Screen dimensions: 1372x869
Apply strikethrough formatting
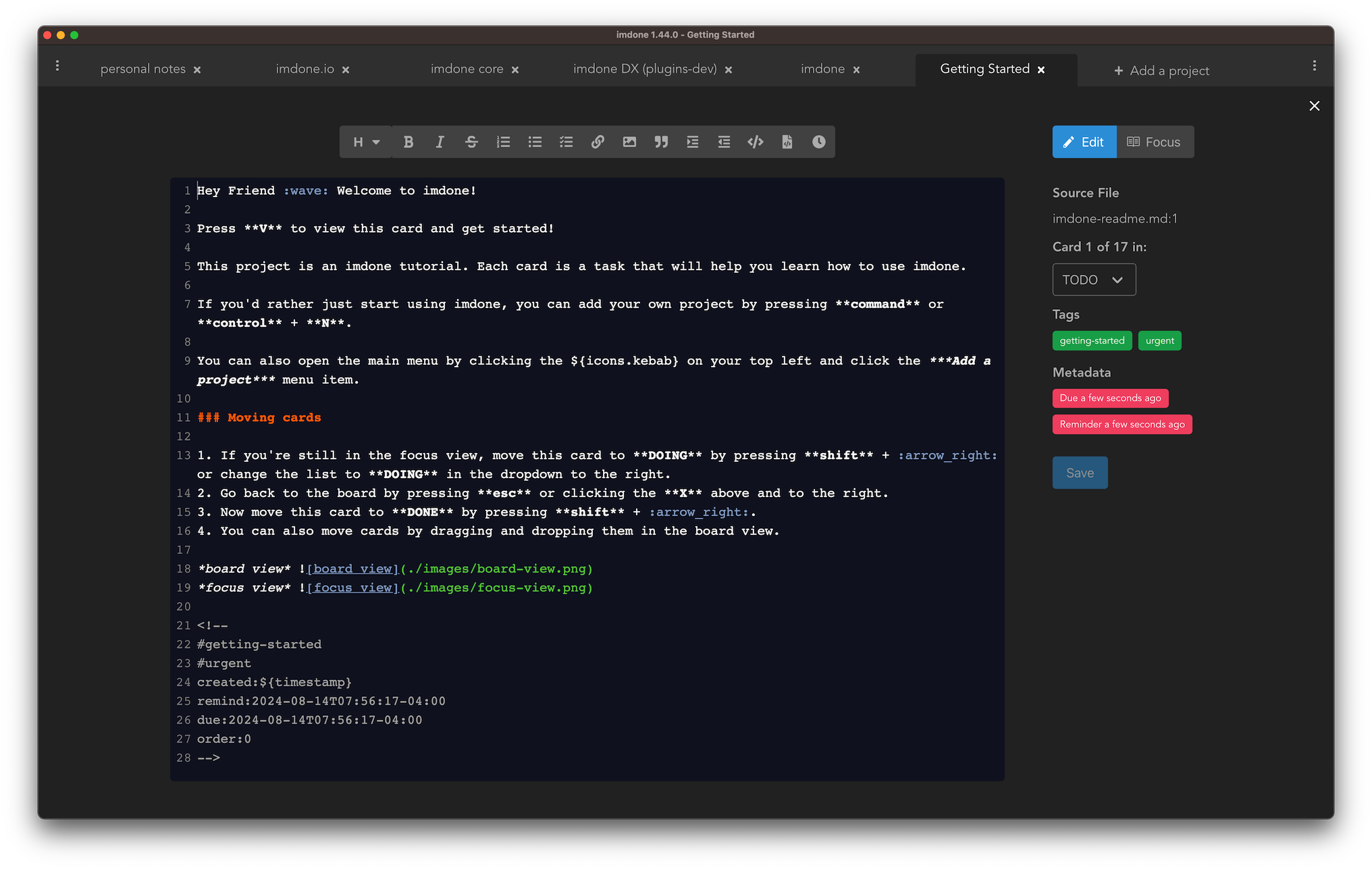(471, 142)
